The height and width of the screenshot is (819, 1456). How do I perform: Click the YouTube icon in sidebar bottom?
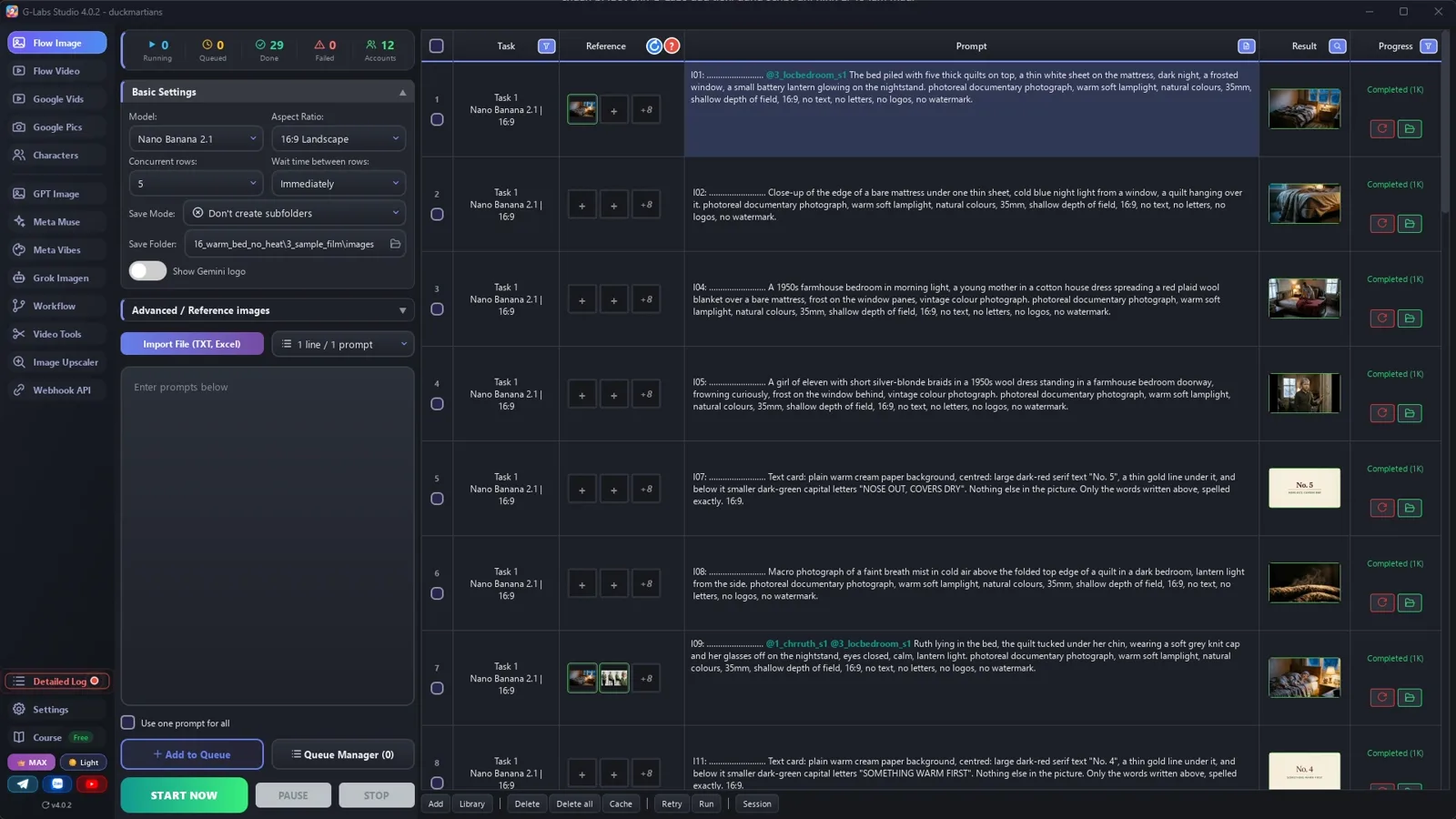click(x=91, y=784)
